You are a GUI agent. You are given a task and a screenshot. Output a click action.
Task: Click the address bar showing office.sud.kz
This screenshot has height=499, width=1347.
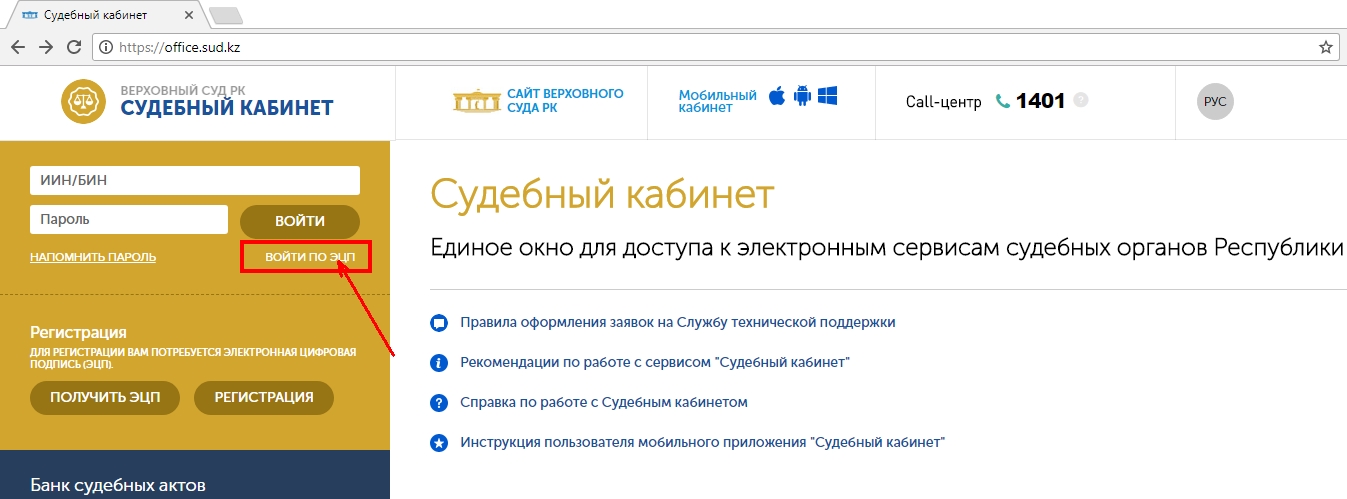(715, 47)
